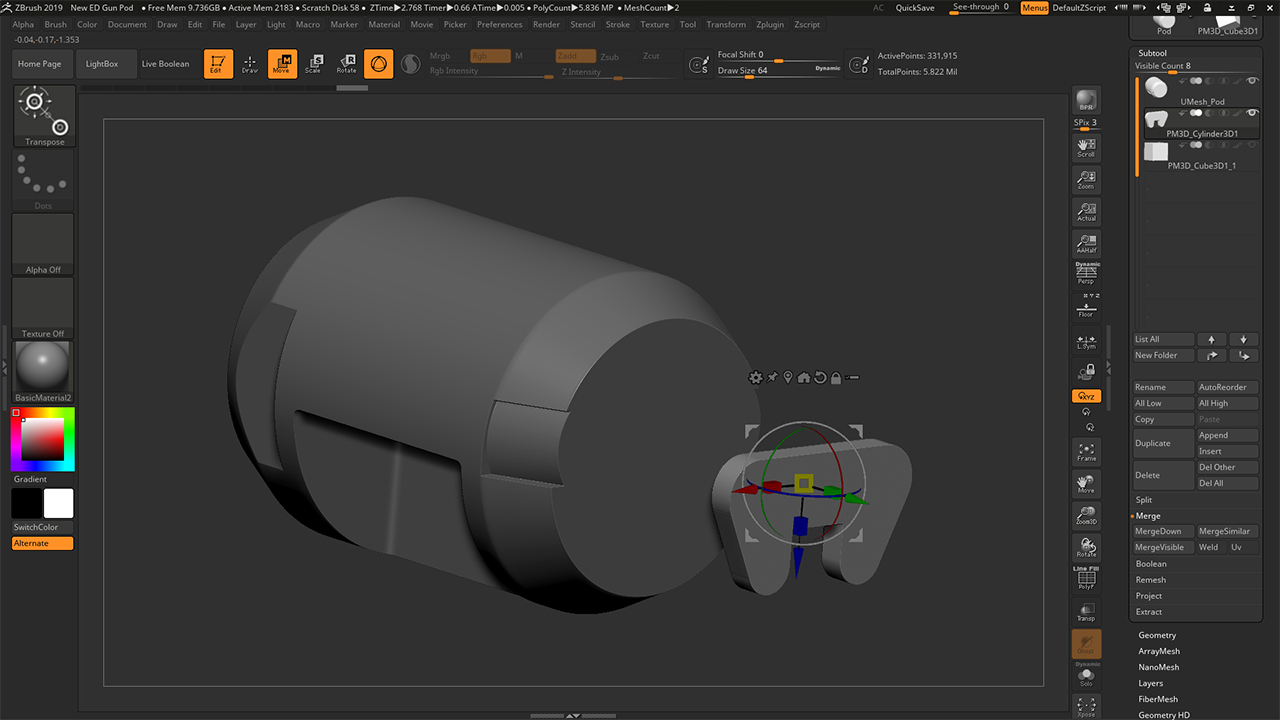
Task: Select the Move gizmo mode
Action: coord(282,64)
